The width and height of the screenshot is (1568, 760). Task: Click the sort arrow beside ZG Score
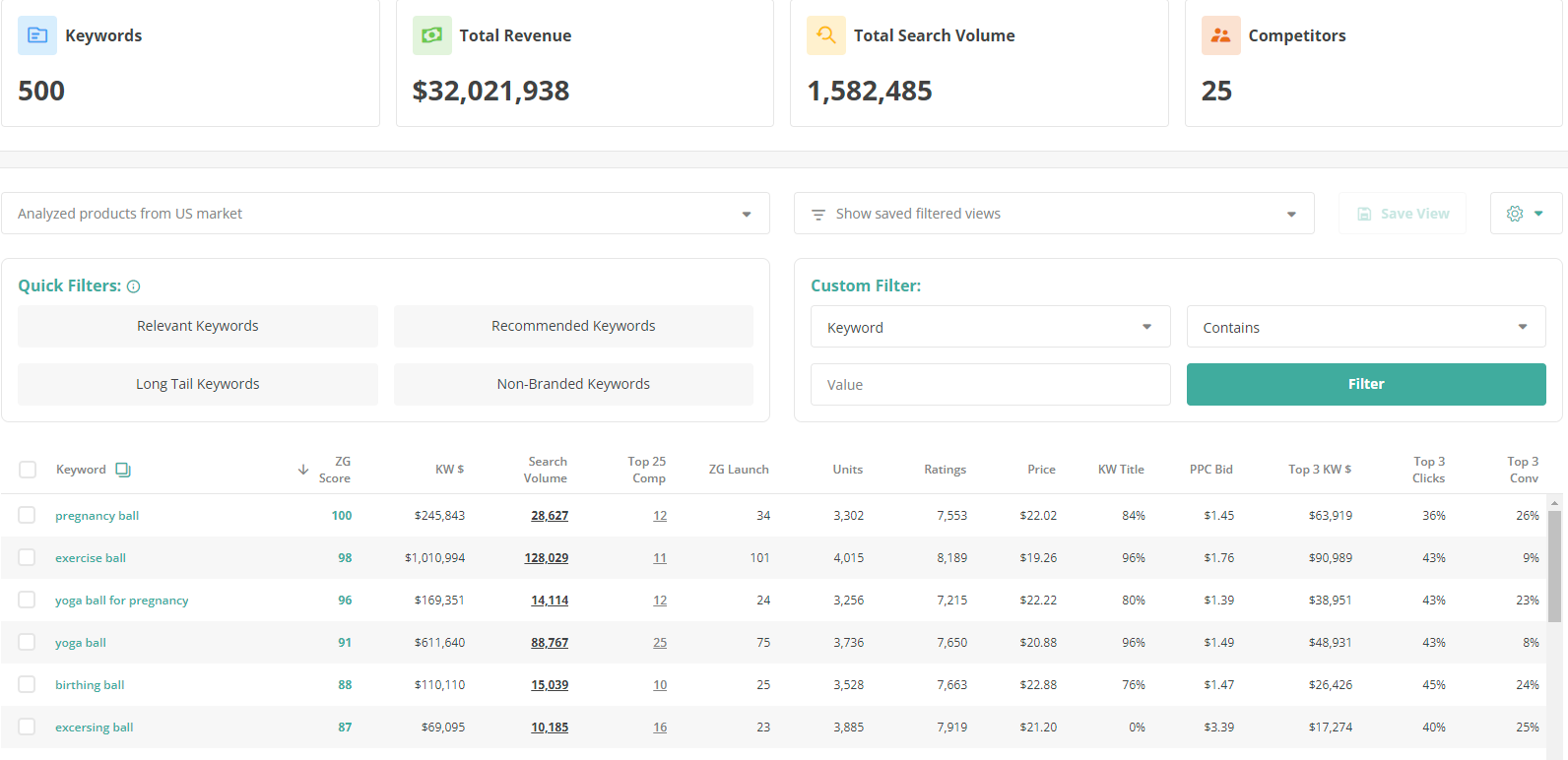tap(303, 470)
